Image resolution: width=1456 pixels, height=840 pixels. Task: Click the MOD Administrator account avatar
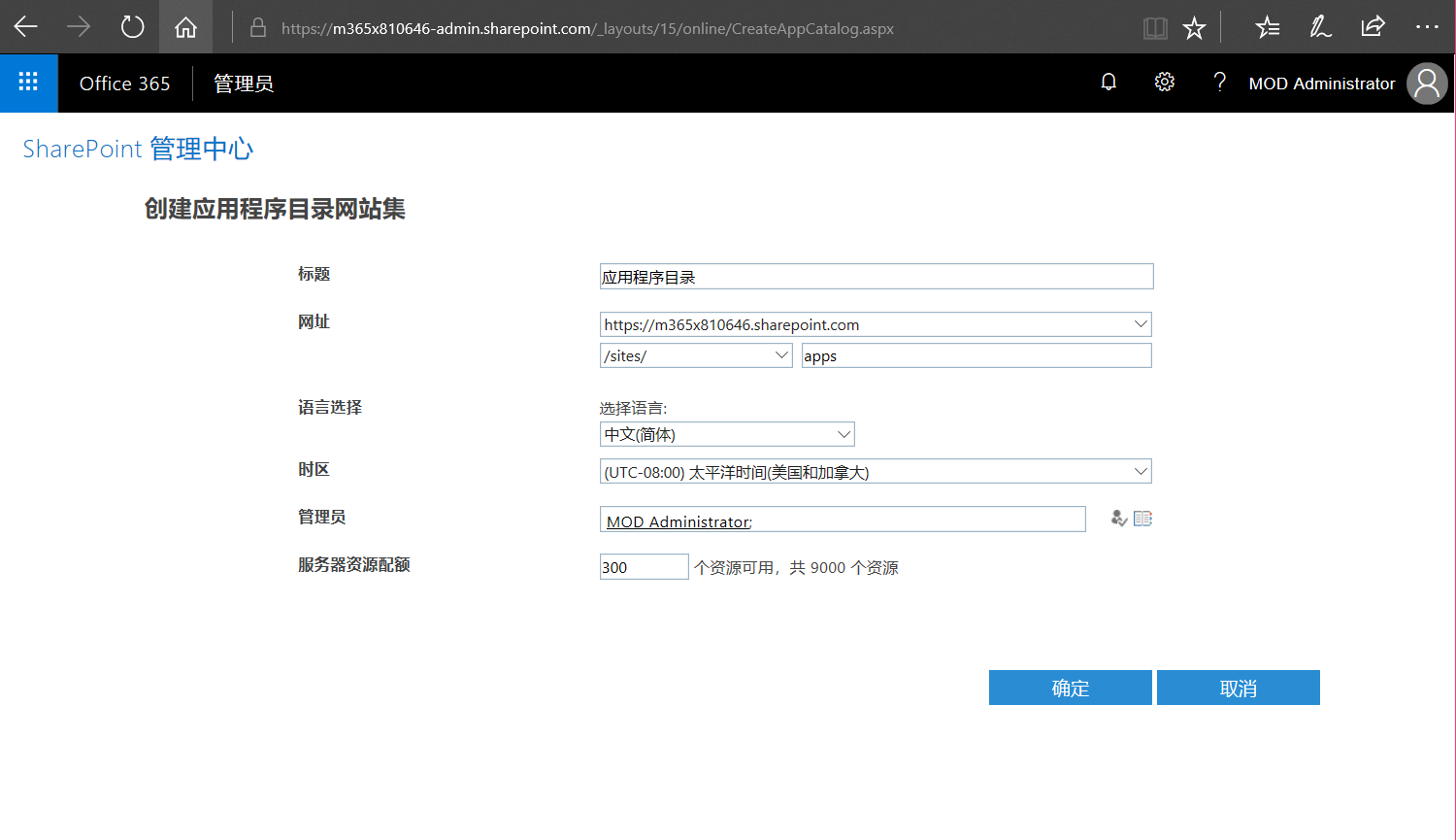pyautogui.click(x=1426, y=84)
